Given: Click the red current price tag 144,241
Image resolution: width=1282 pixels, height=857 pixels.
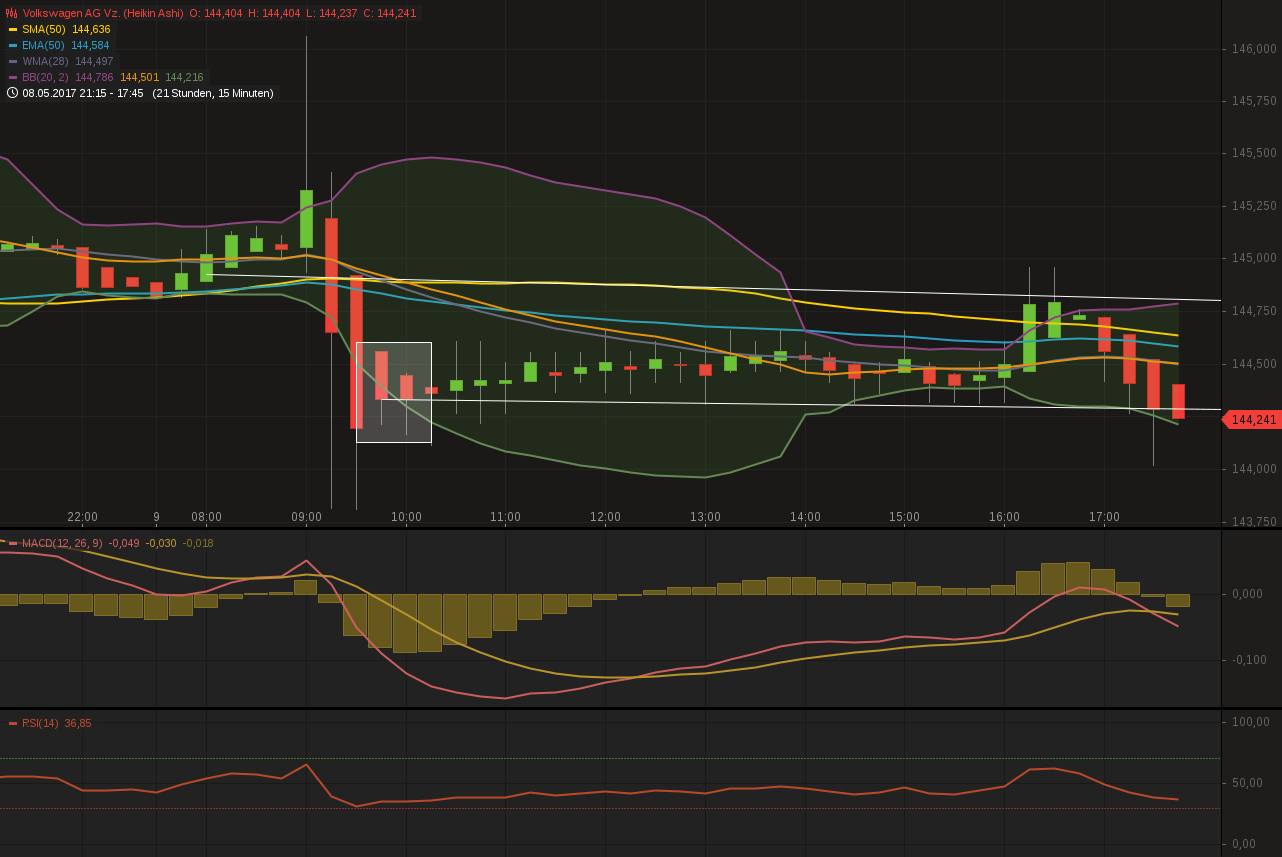Looking at the screenshot, I should (x=1252, y=420).
